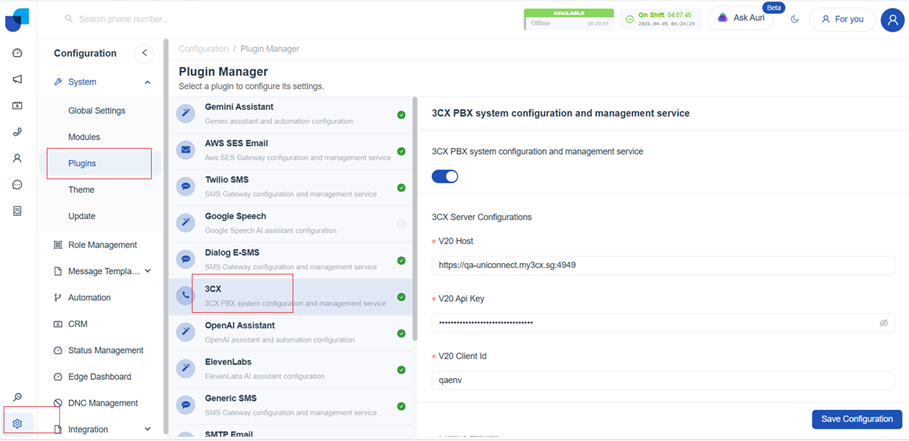Click the V20 Host input field
The image size is (909, 441).
point(663,265)
